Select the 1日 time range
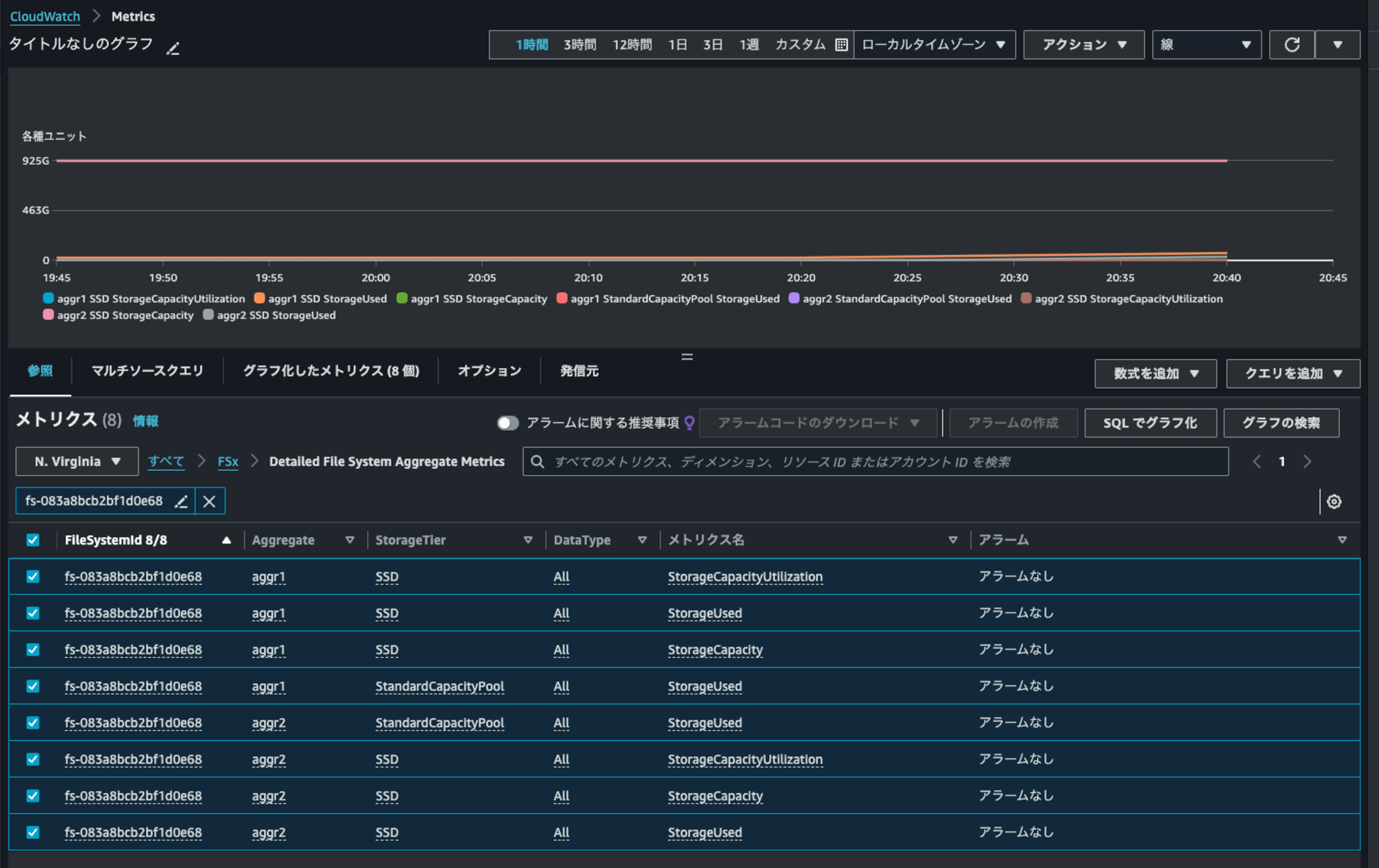Image resolution: width=1379 pixels, height=868 pixels. (678, 45)
